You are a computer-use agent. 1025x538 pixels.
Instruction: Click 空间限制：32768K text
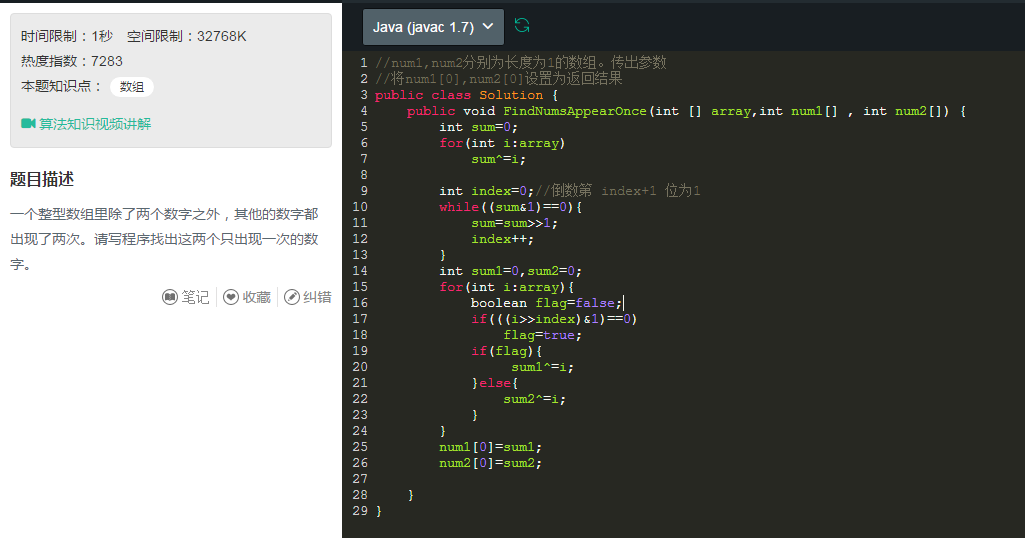click(186, 36)
